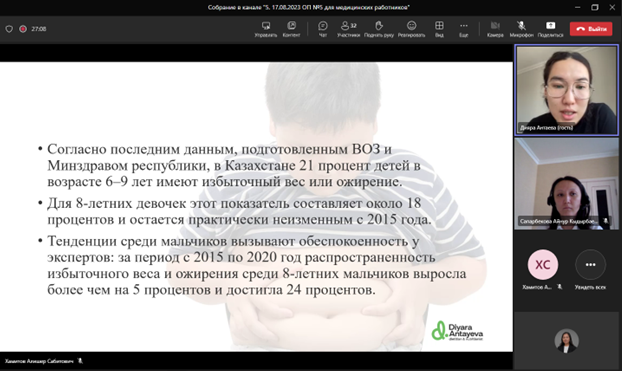622x371 pixels.
Task: Click the red recording indicator
Action: click(23, 29)
